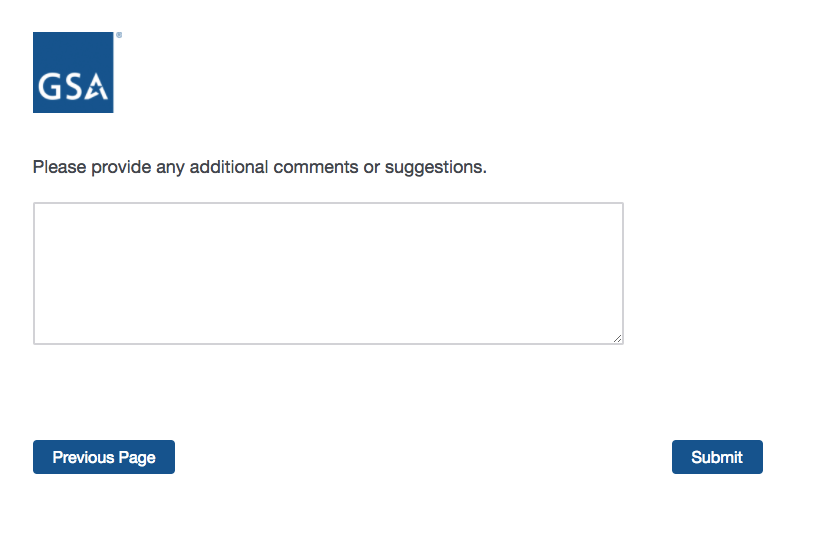Go back with the Previous Page button
827x547 pixels.
[104, 457]
